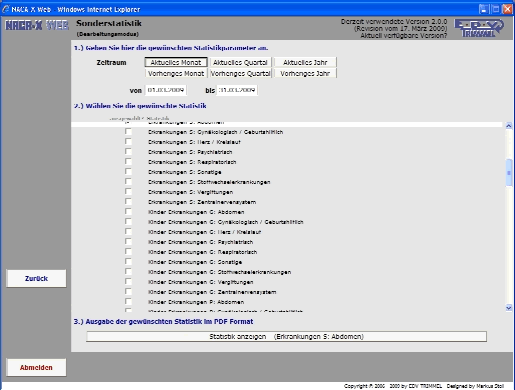Check Erkrankungen S: Stoffwechselerkrankungen

coord(128,182)
